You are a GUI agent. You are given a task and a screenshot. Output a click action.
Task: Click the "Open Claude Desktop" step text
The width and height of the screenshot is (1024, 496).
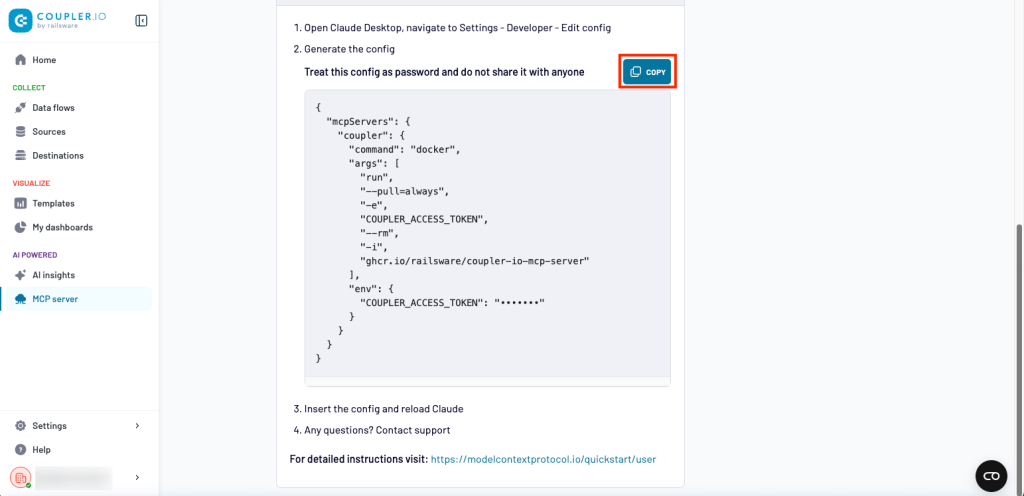pyautogui.click(x=458, y=28)
